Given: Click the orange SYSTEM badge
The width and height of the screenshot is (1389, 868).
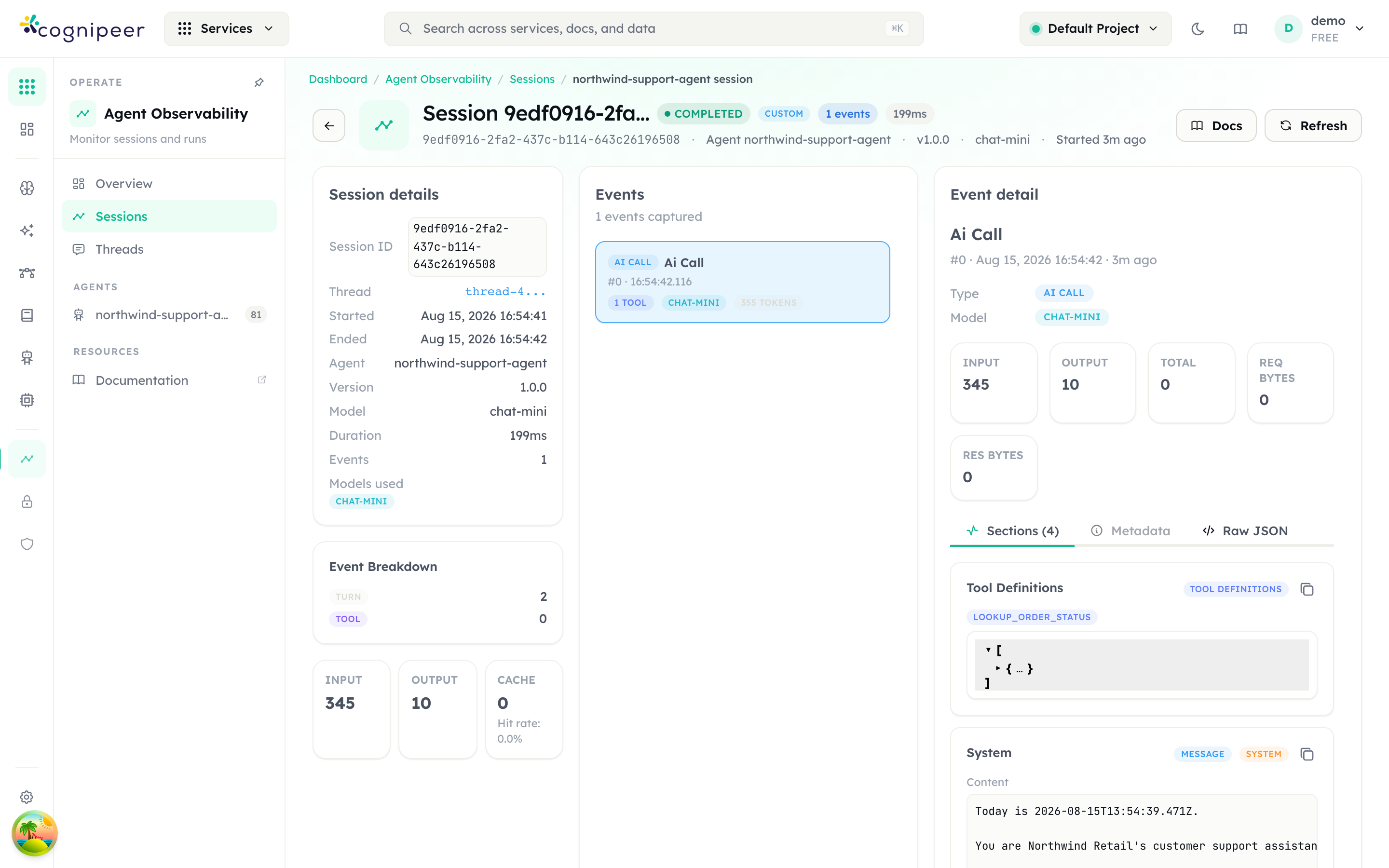Looking at the screenshot, I should [1263, 754].
